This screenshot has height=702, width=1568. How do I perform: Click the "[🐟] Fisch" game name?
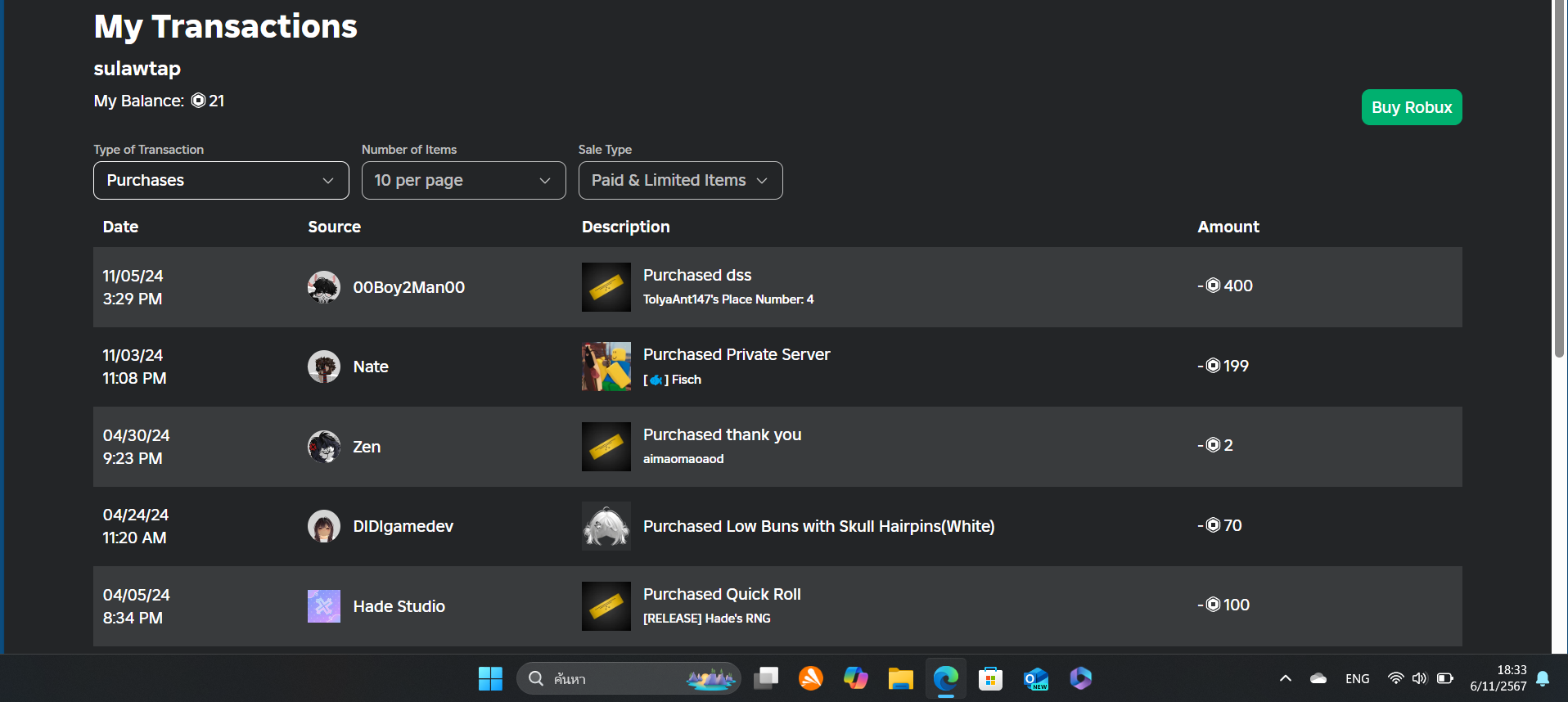[x=673, y=380]
